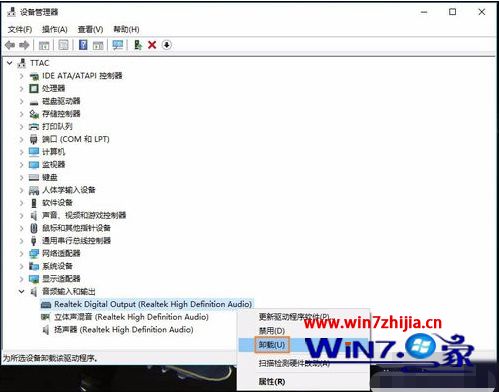Select the 键盘 tree label
Viewport: 500px width, 392px height.
[50, 177]
